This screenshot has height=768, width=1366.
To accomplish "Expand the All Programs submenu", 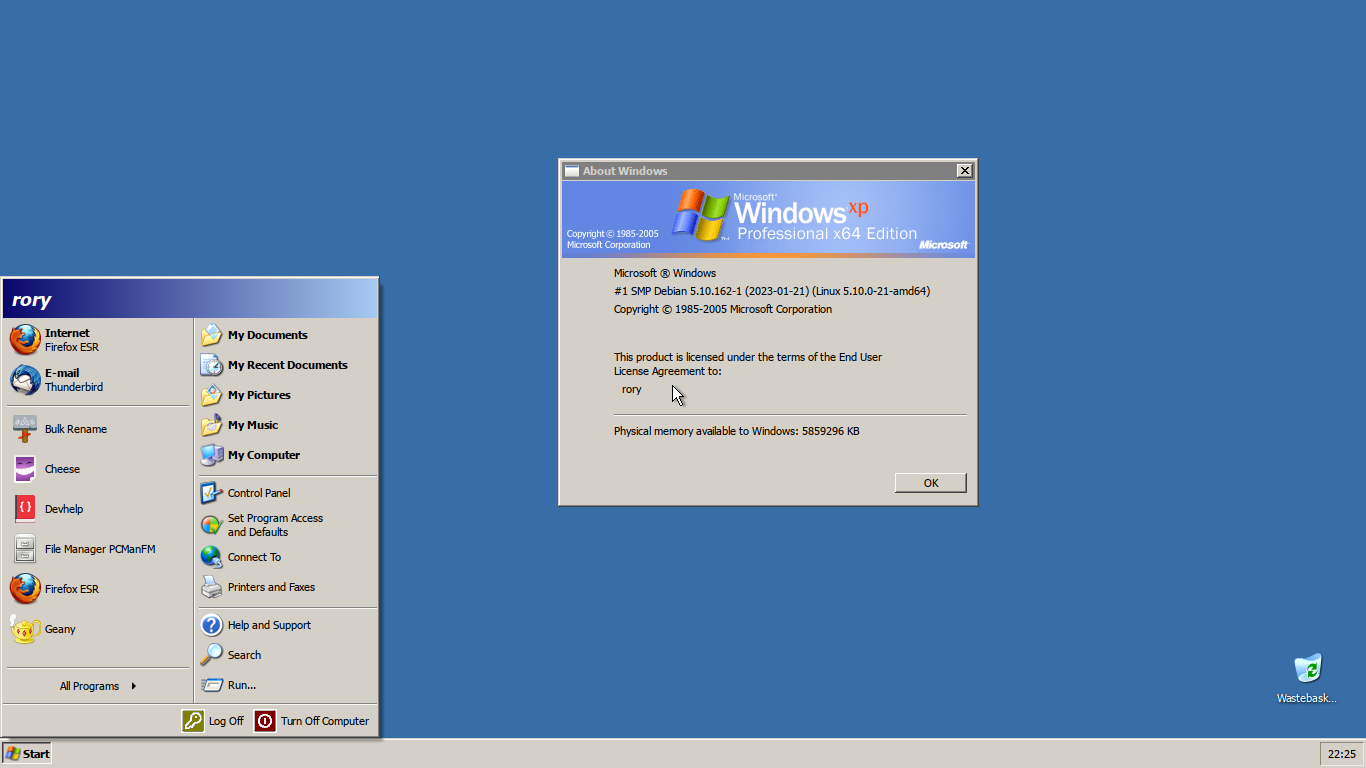I will [x=98, y=686].
